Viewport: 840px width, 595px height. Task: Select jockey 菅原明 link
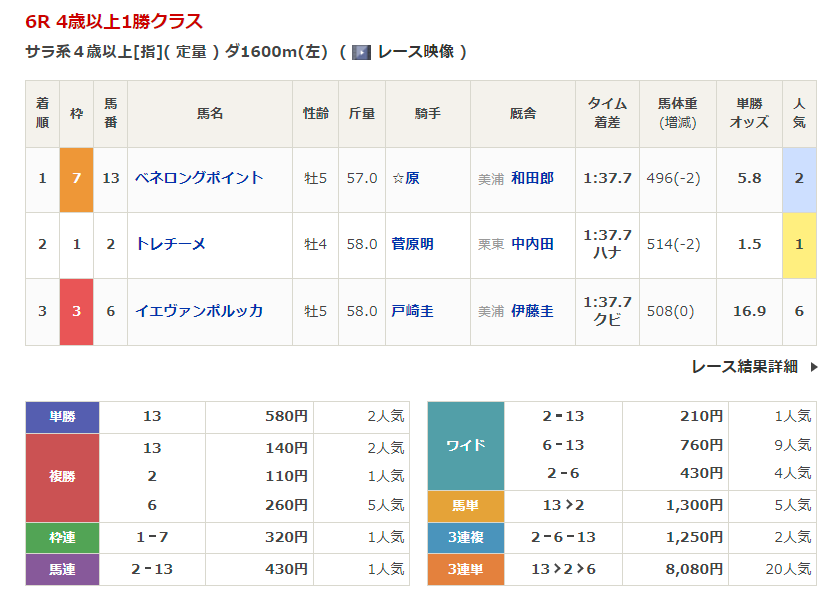[412, 244]
